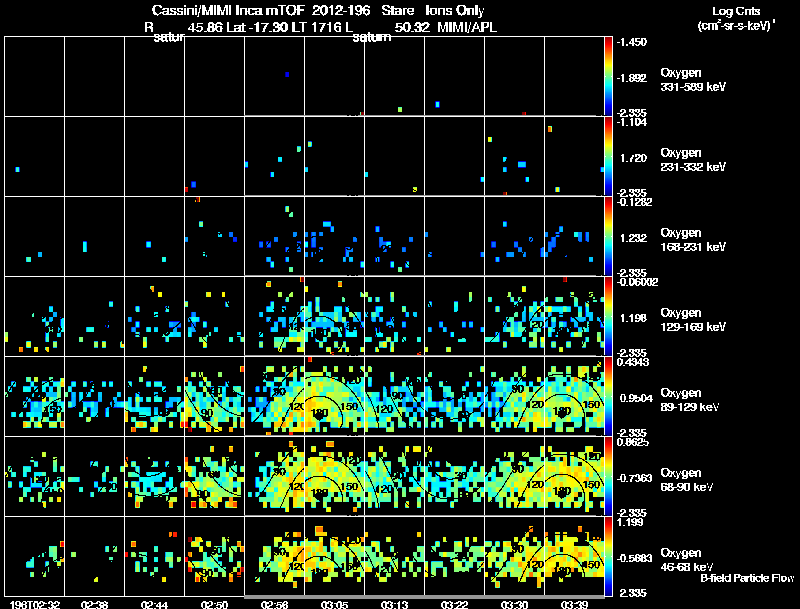Click the 02:50 panel in 46-68 keV row

[214, 556]
